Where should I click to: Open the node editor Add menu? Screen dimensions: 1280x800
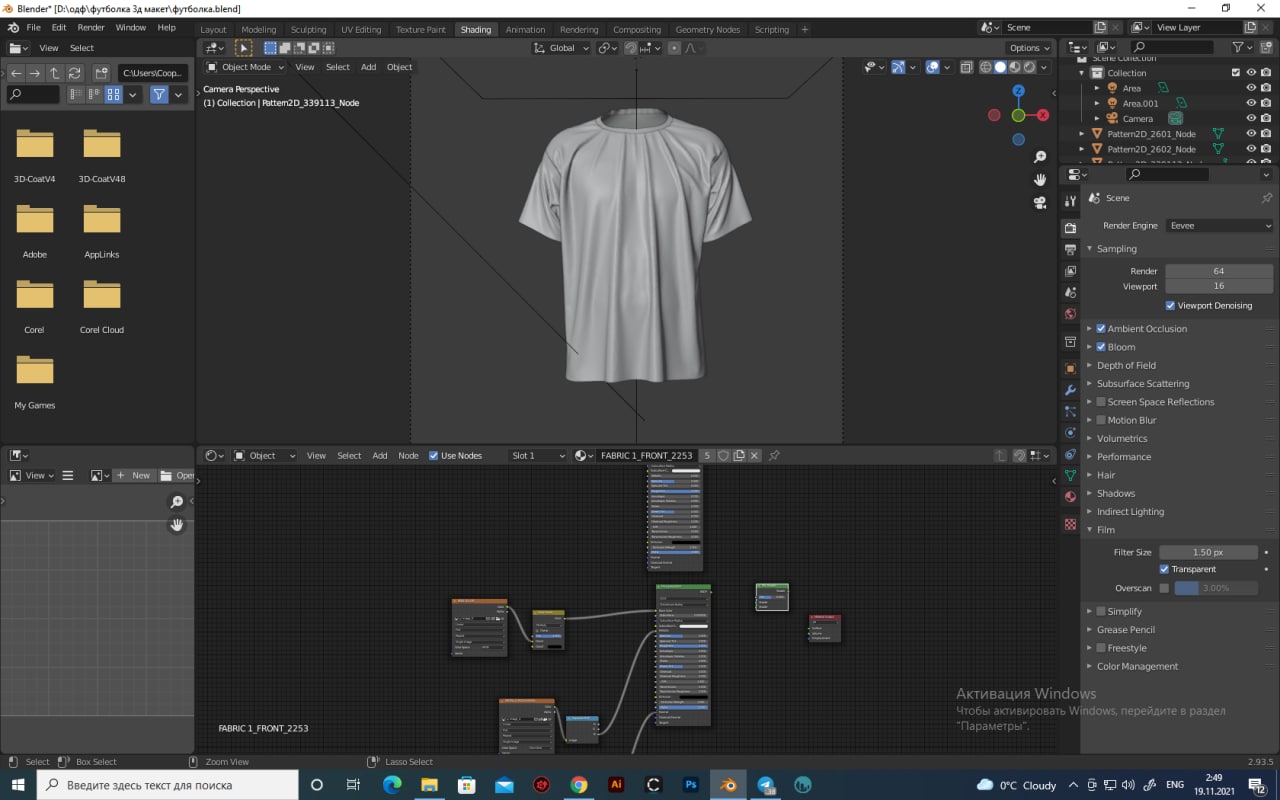(x=380, y=455)
